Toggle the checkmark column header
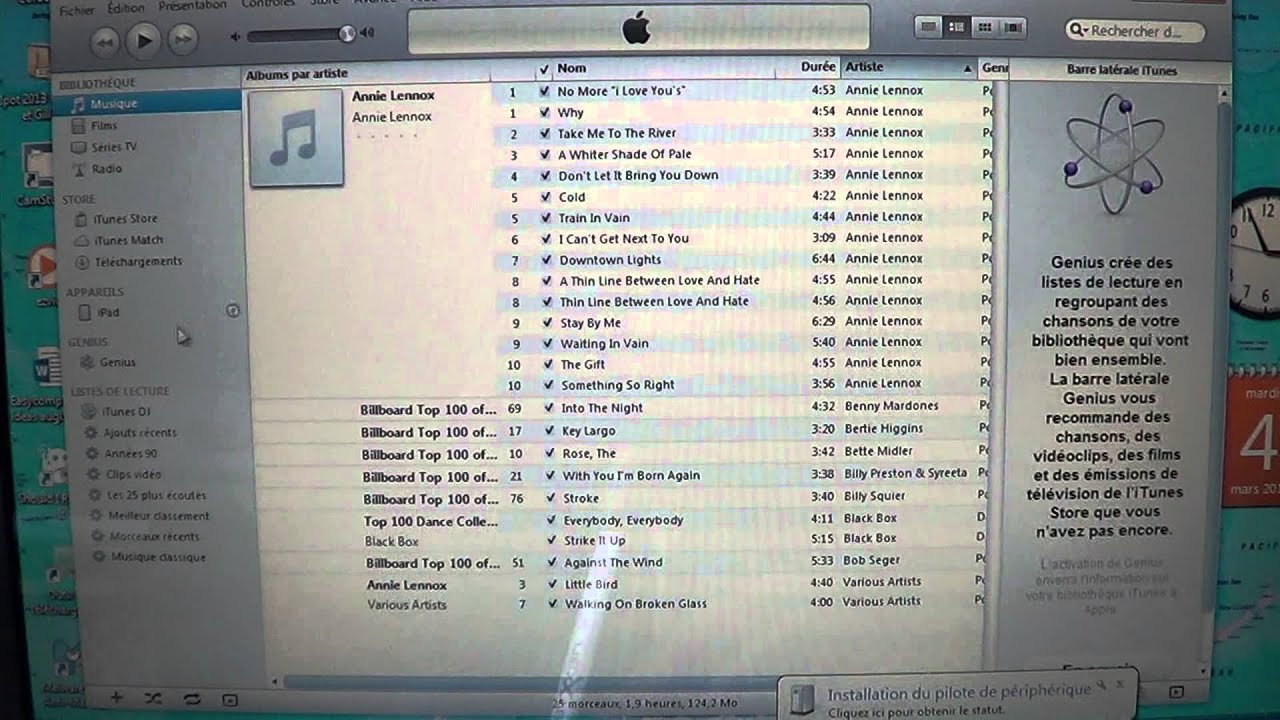 (543, 69)
